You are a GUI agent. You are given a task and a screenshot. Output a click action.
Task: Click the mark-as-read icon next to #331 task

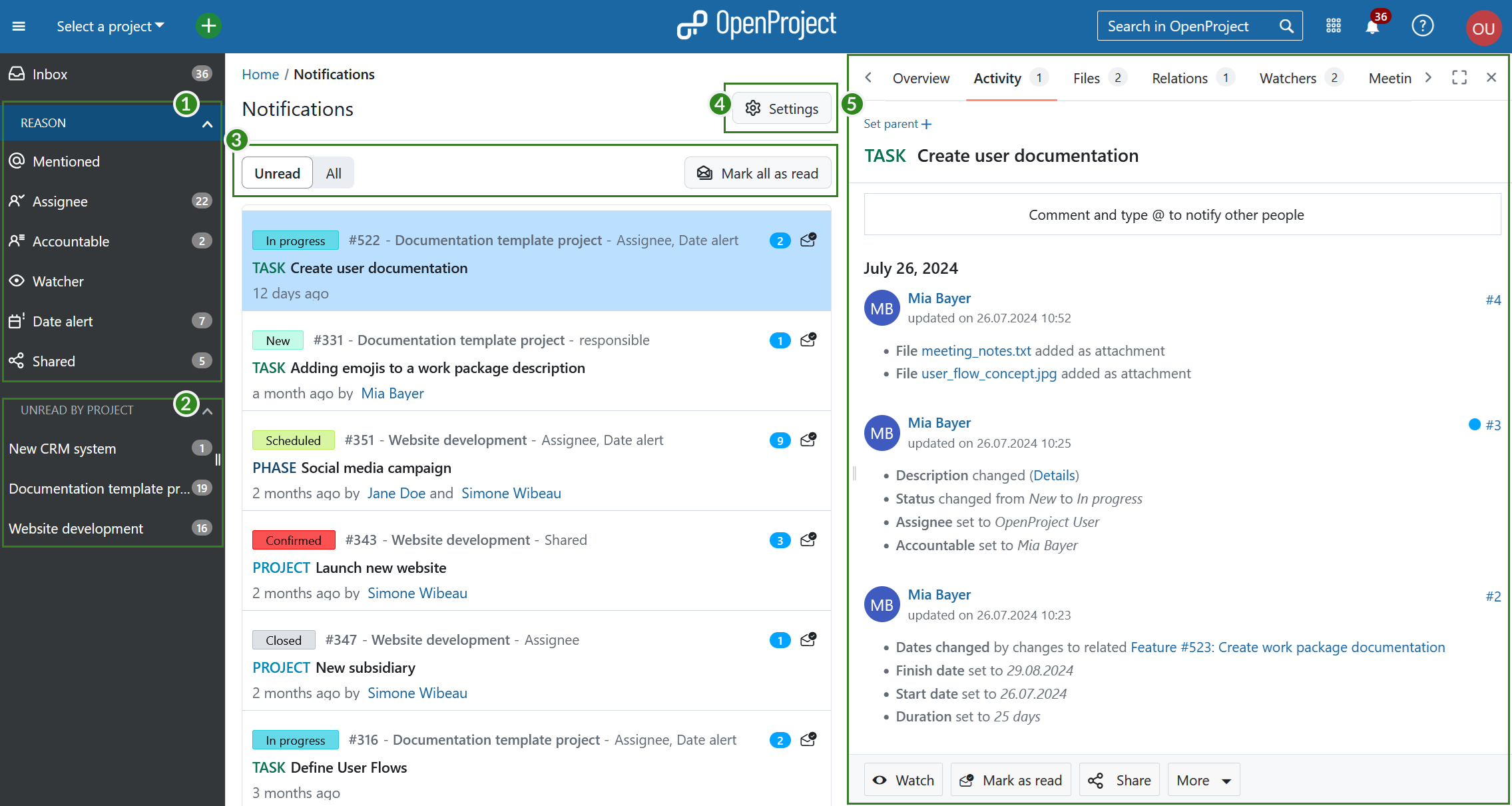808,340
